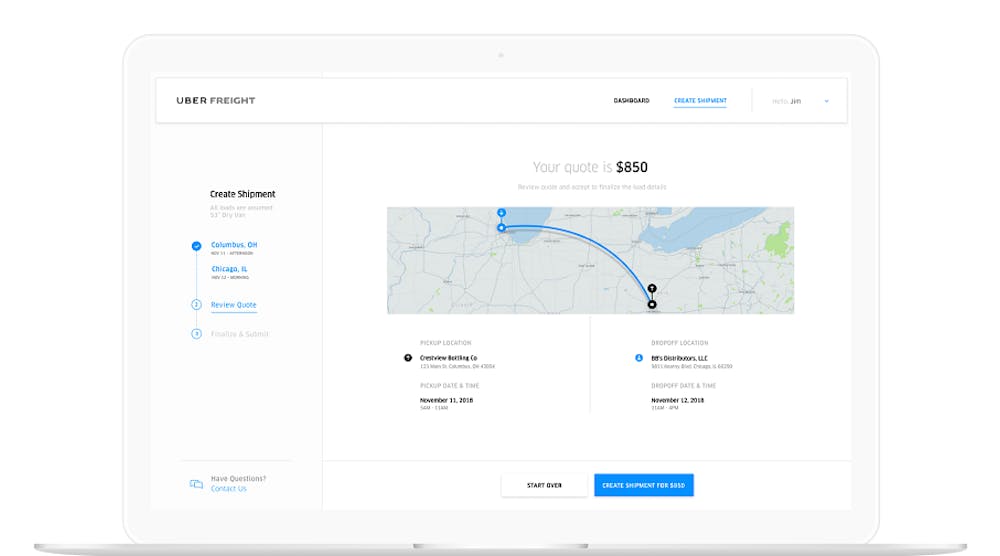
Task: Select the Create Shipment tab
Action: 700,101
